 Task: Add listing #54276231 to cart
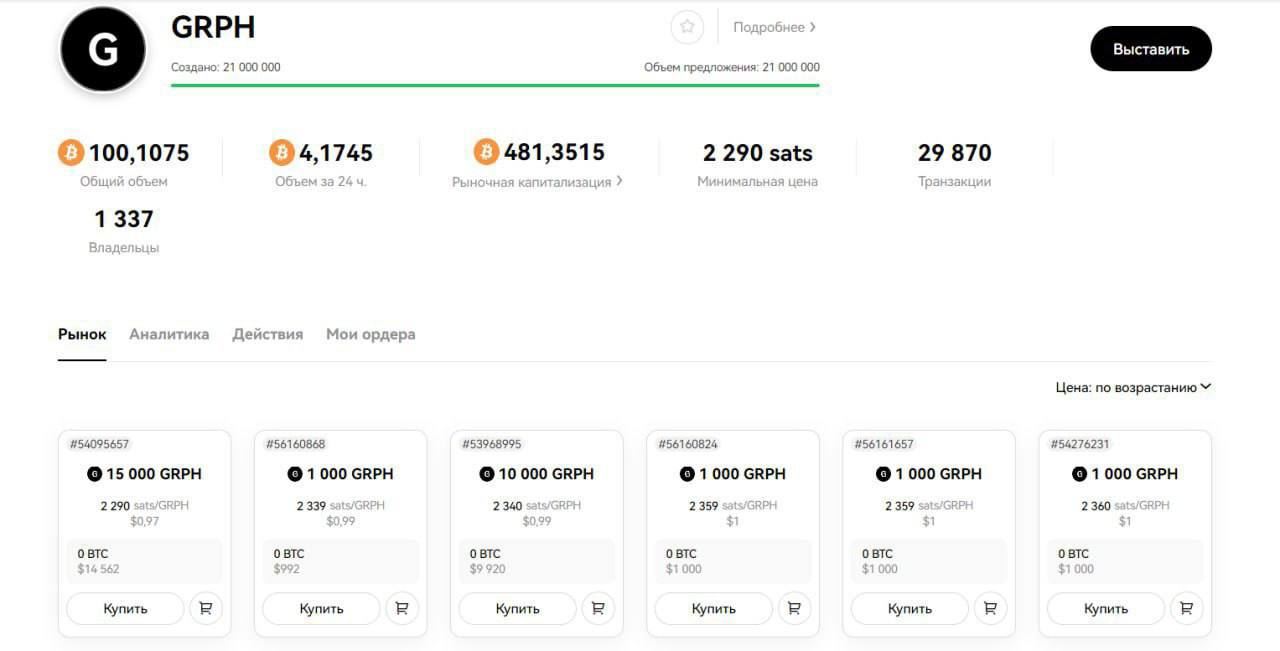[x=1186, y=608]
